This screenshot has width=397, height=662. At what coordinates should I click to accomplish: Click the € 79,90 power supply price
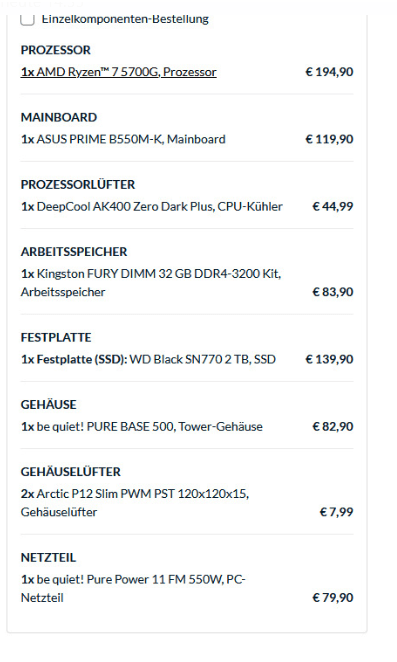coord(333,598)
